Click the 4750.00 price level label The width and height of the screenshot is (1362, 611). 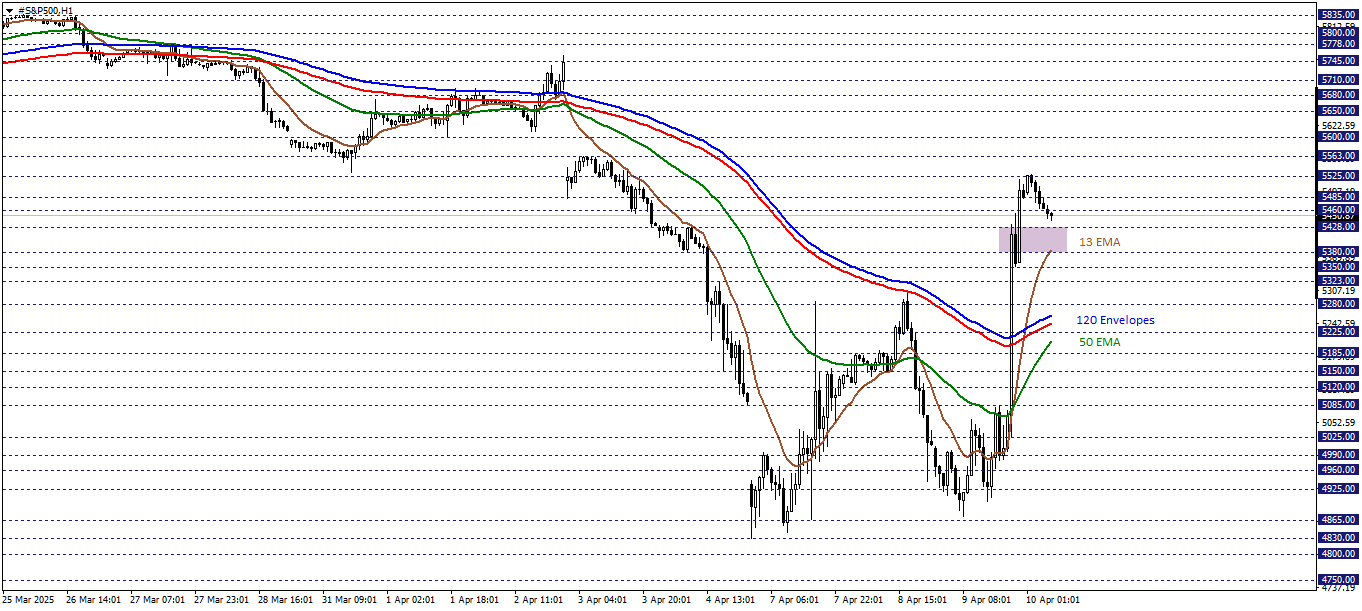point(1338,580)
